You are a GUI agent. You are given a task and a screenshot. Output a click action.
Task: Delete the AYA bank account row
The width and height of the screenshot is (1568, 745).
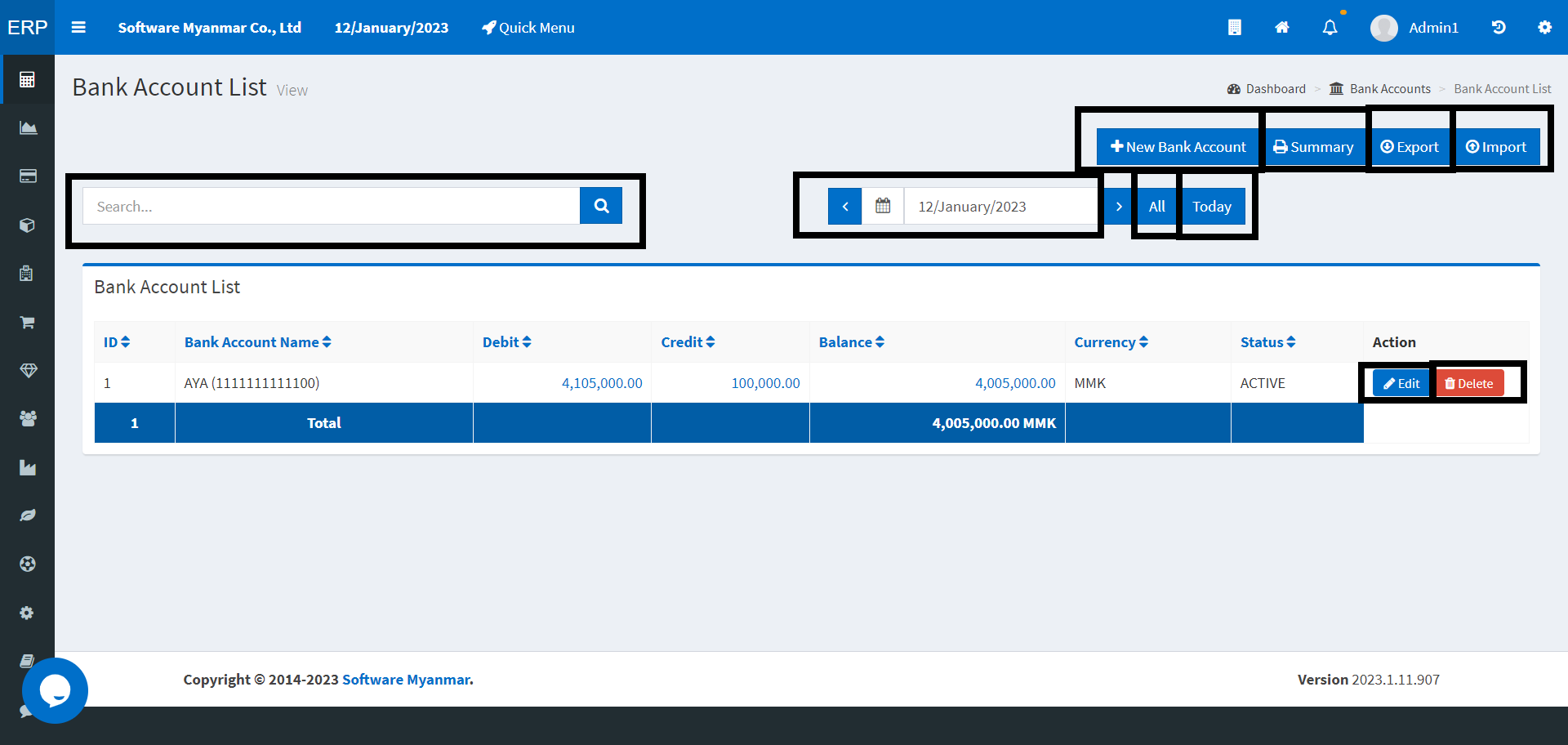pos(1469,383)
